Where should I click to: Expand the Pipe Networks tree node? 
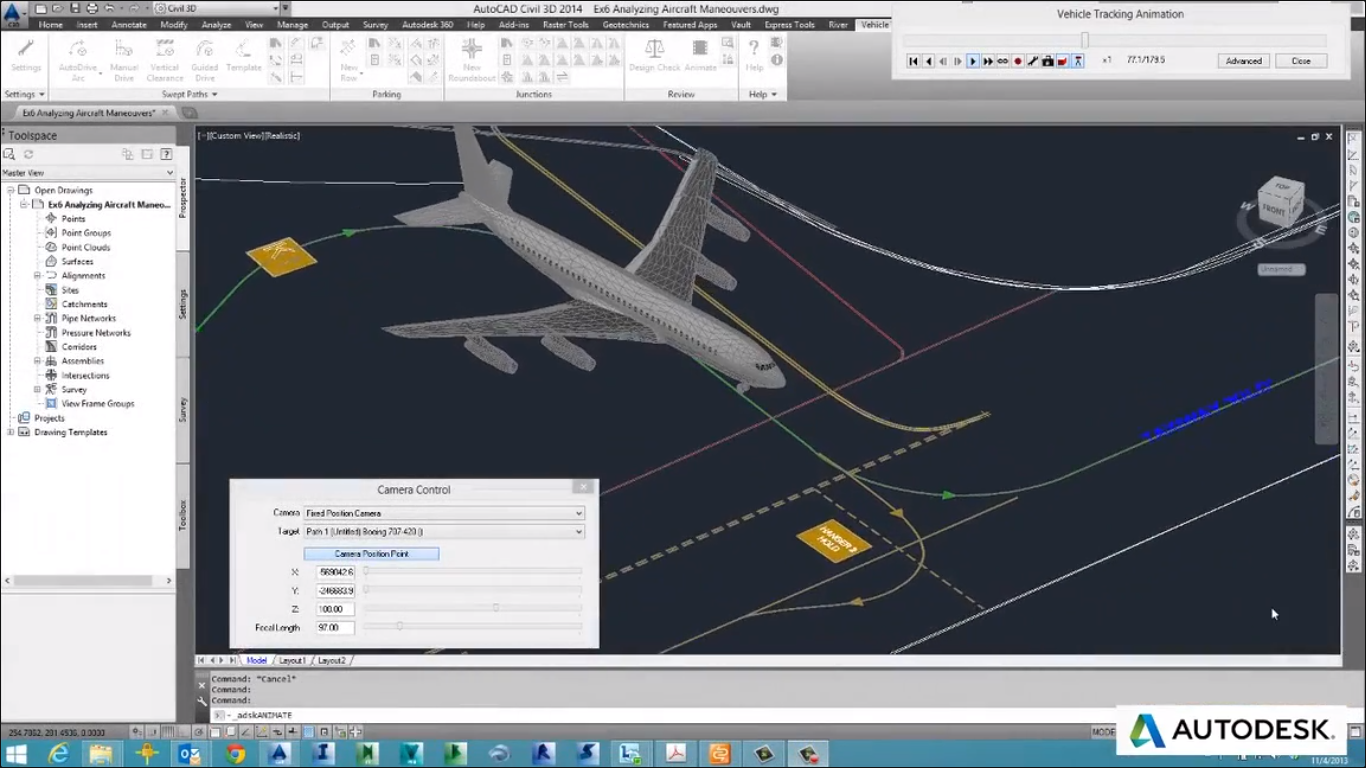click(38, 318)
